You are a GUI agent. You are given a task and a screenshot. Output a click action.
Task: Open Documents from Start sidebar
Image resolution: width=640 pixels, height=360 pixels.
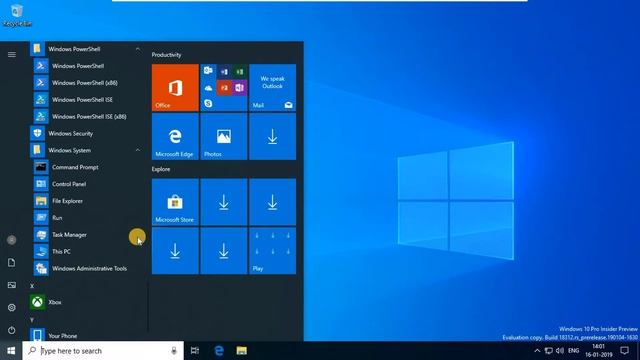pos(12,262)
